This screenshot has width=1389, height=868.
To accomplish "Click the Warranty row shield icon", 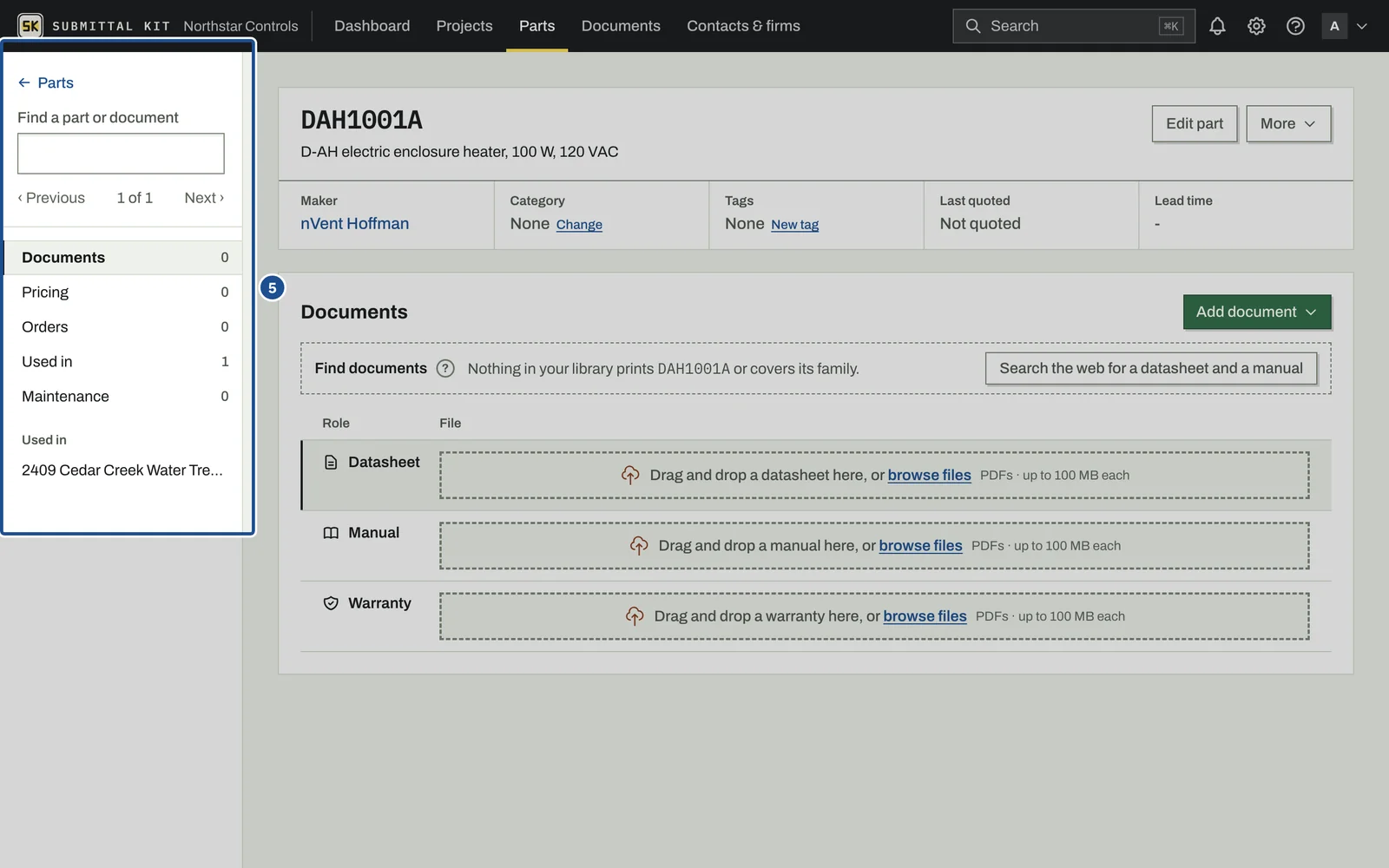I will pyautogui.click(x=331, y=603).
